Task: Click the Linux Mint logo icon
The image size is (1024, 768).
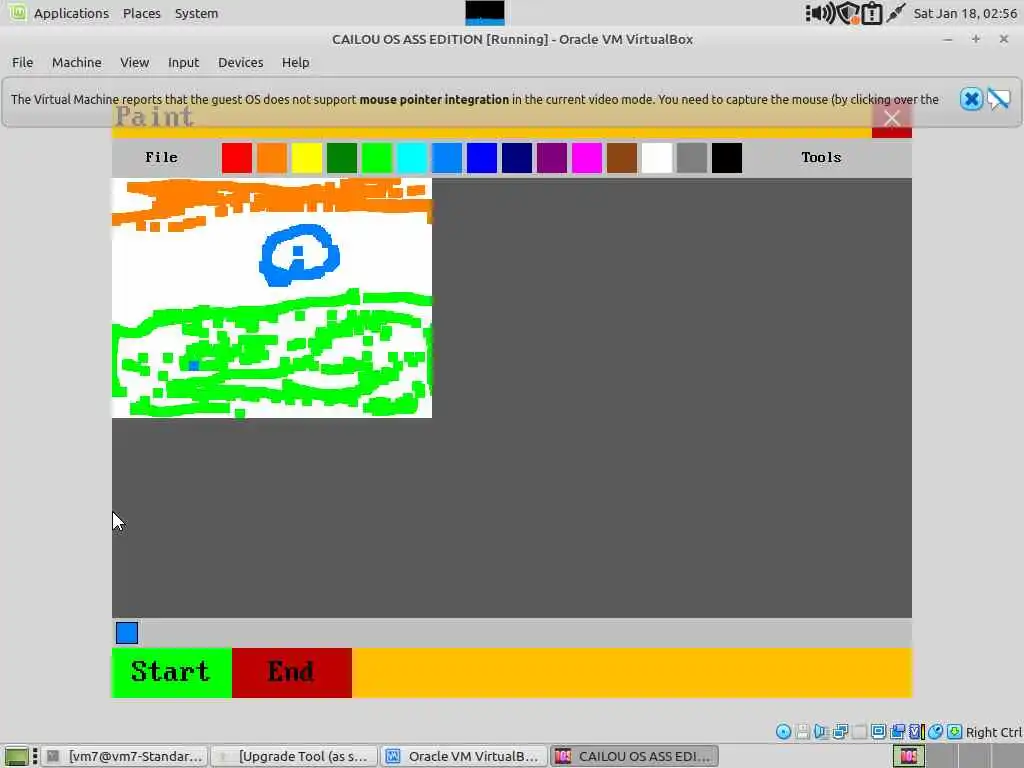Action: (x=18, y=12)
